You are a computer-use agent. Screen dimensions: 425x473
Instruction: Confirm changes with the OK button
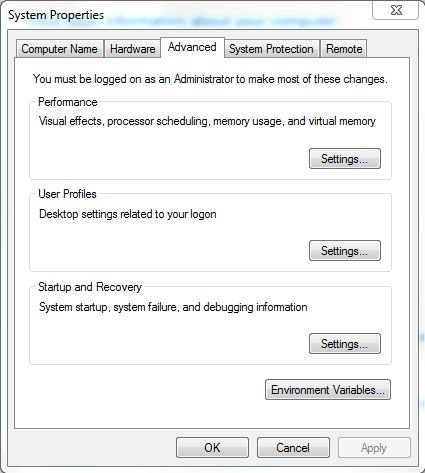point(212,448)
